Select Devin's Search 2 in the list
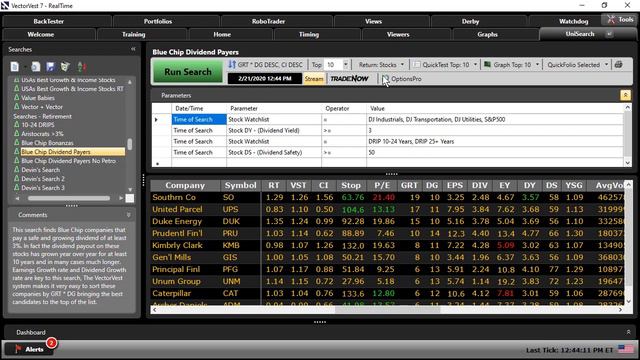The image size is (640, 360). 43,179
